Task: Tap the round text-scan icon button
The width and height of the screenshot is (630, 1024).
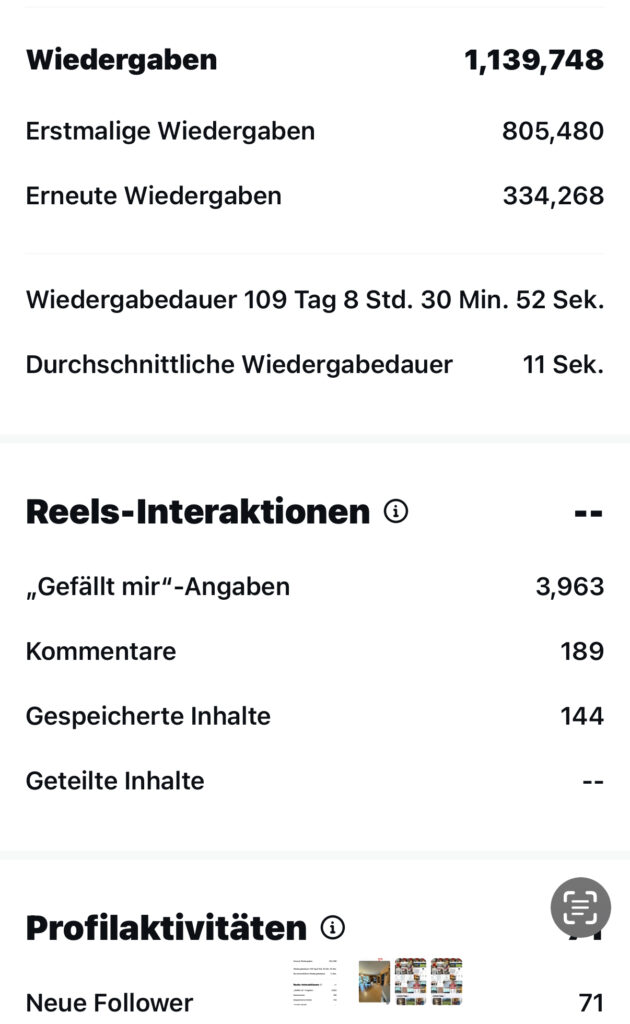Action: tap(580, 907)
